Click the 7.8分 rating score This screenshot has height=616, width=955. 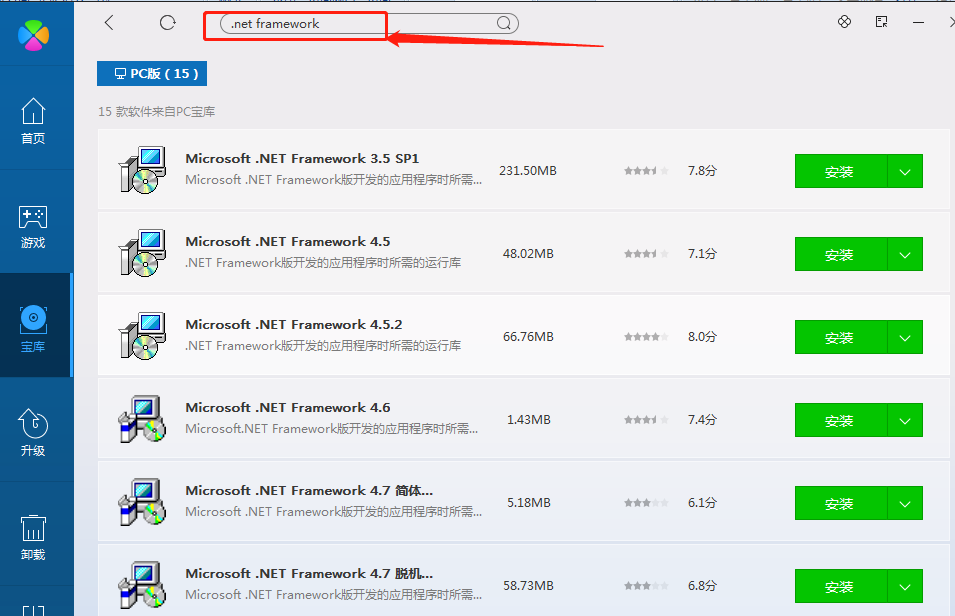pos(702,171)
